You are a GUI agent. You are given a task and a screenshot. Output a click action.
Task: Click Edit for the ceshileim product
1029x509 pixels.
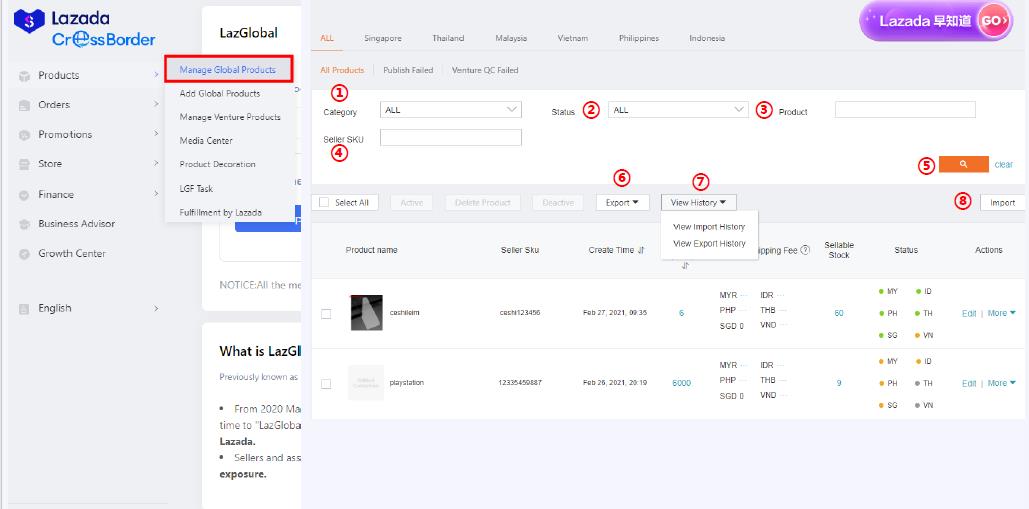tap(969, 314)
